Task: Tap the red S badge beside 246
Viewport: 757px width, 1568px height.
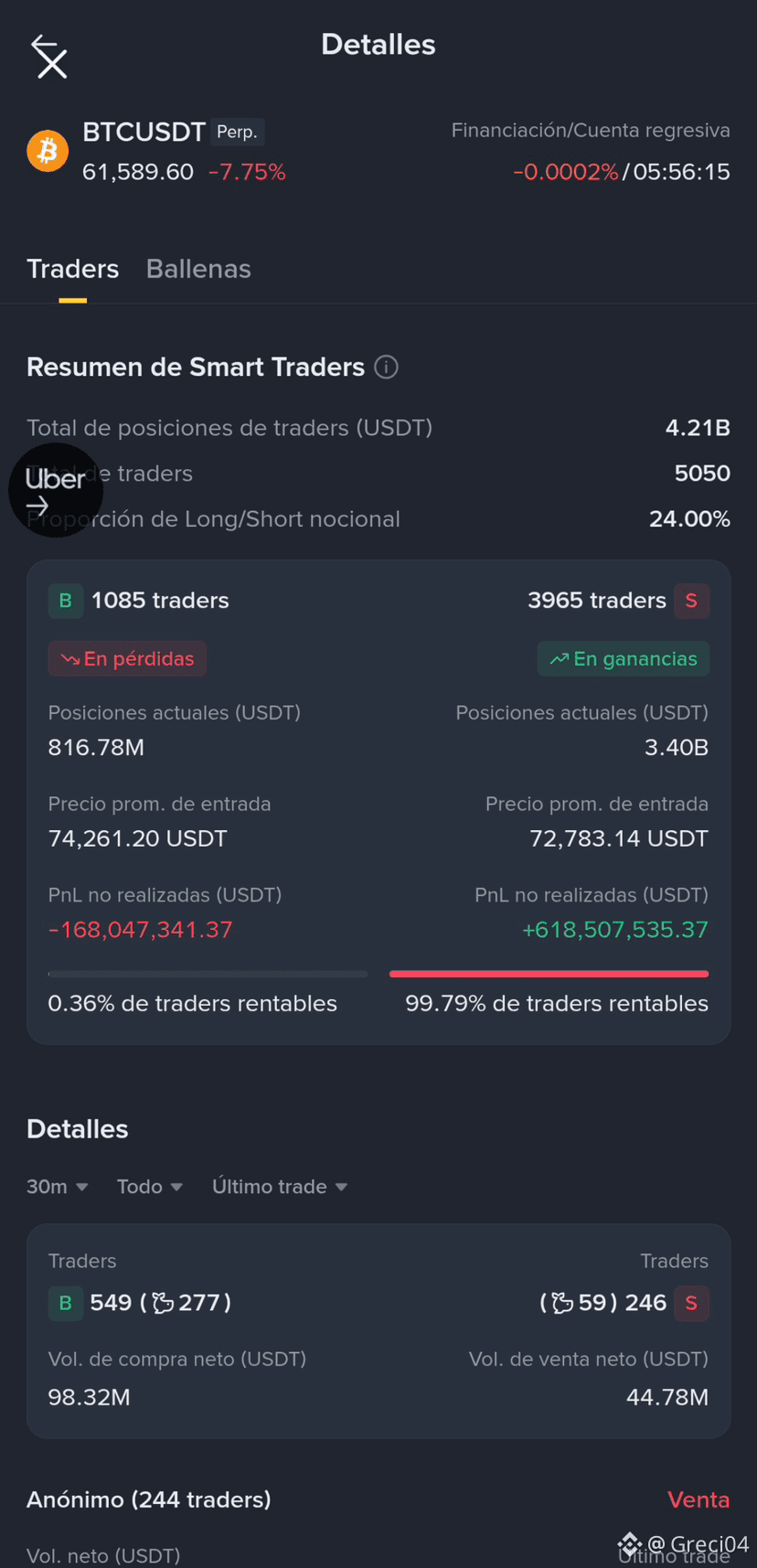Action: click(691, 1303)
